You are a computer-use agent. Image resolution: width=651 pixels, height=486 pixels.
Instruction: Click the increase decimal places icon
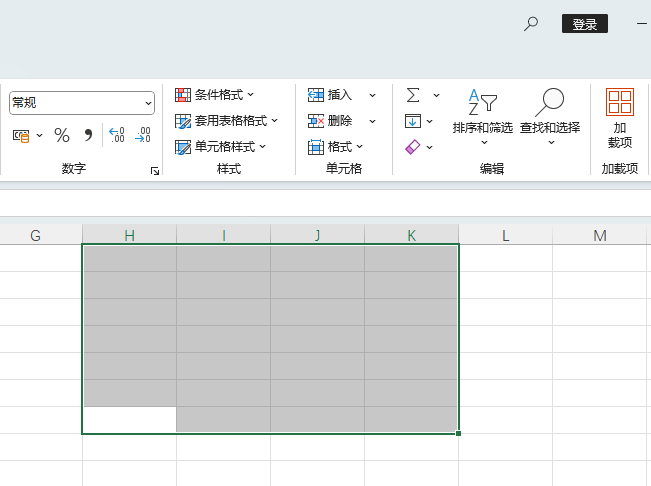pos(116,135)
